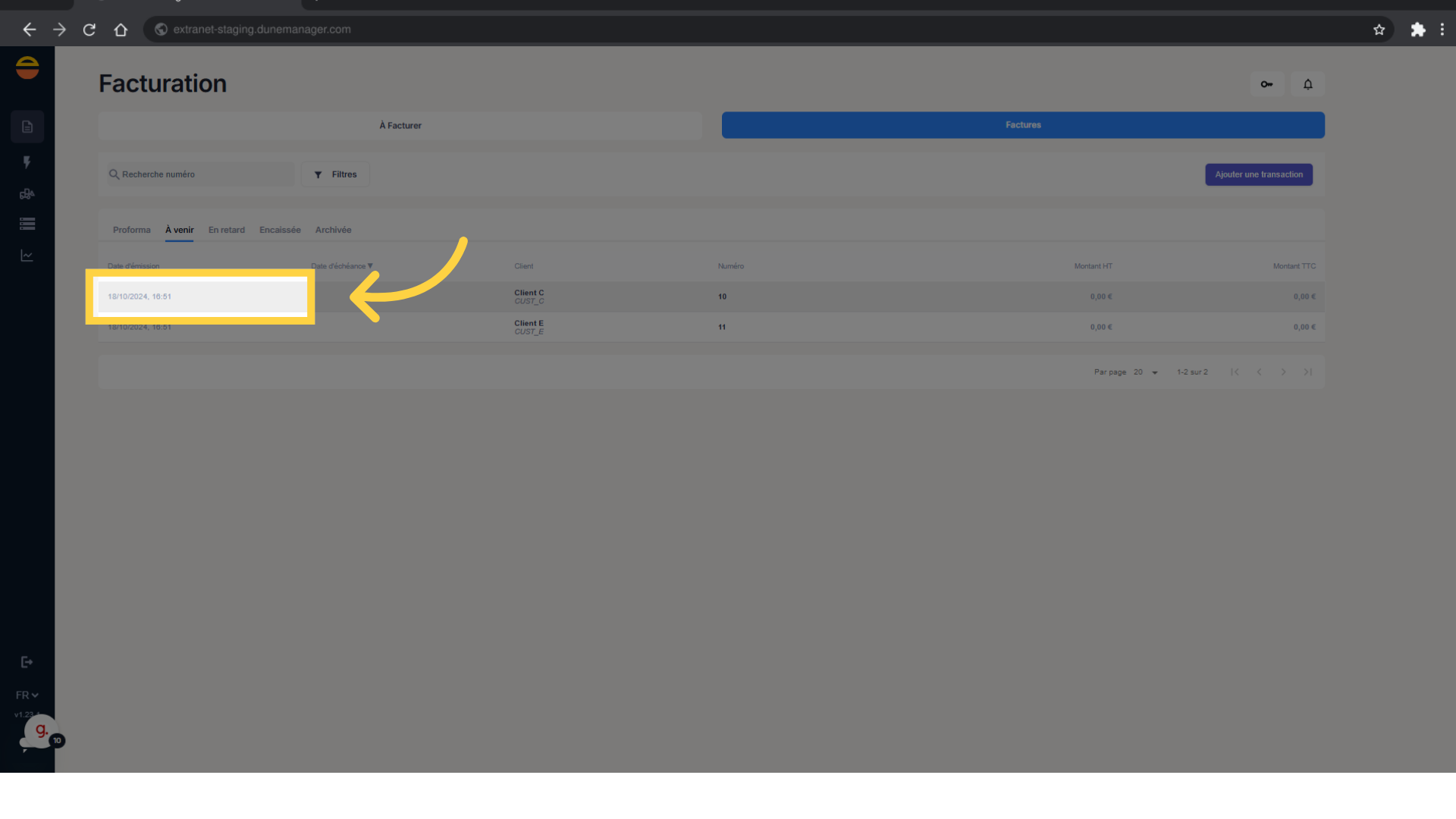Open the per-page 20 dropdown

click(1146, 372)
